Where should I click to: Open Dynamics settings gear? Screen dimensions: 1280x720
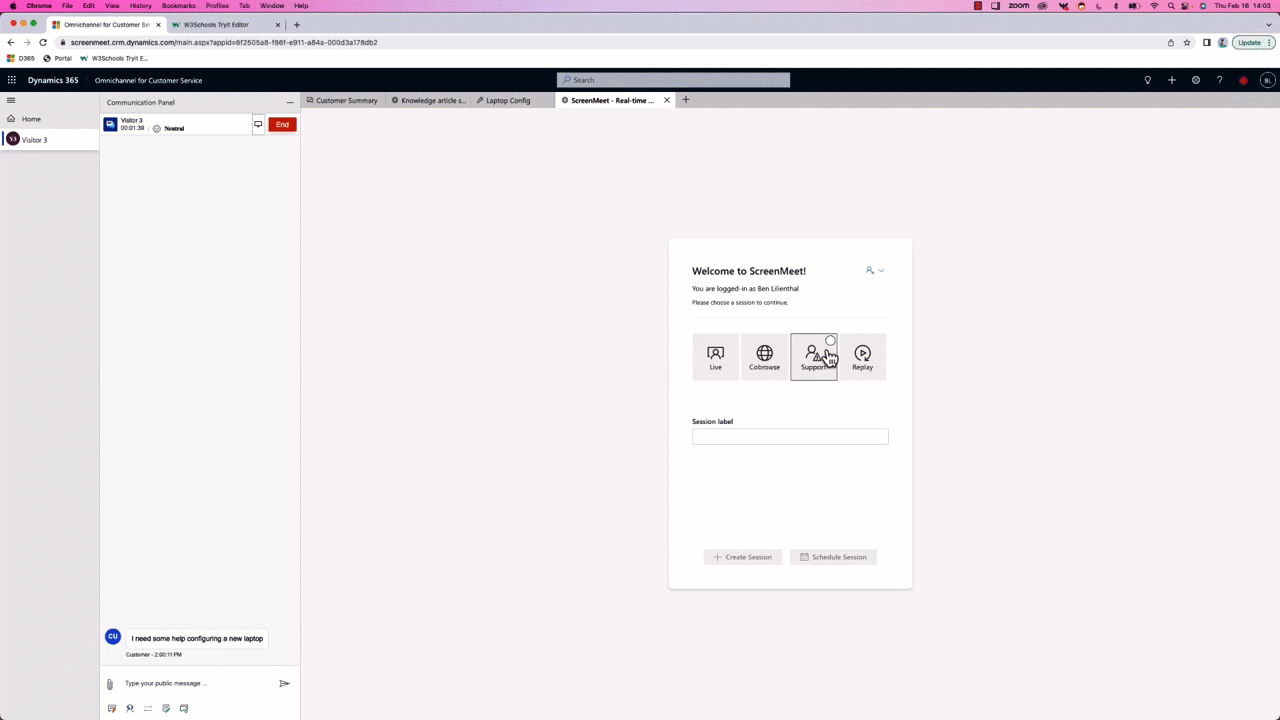pyautogui.click(x=1195, y=80)
